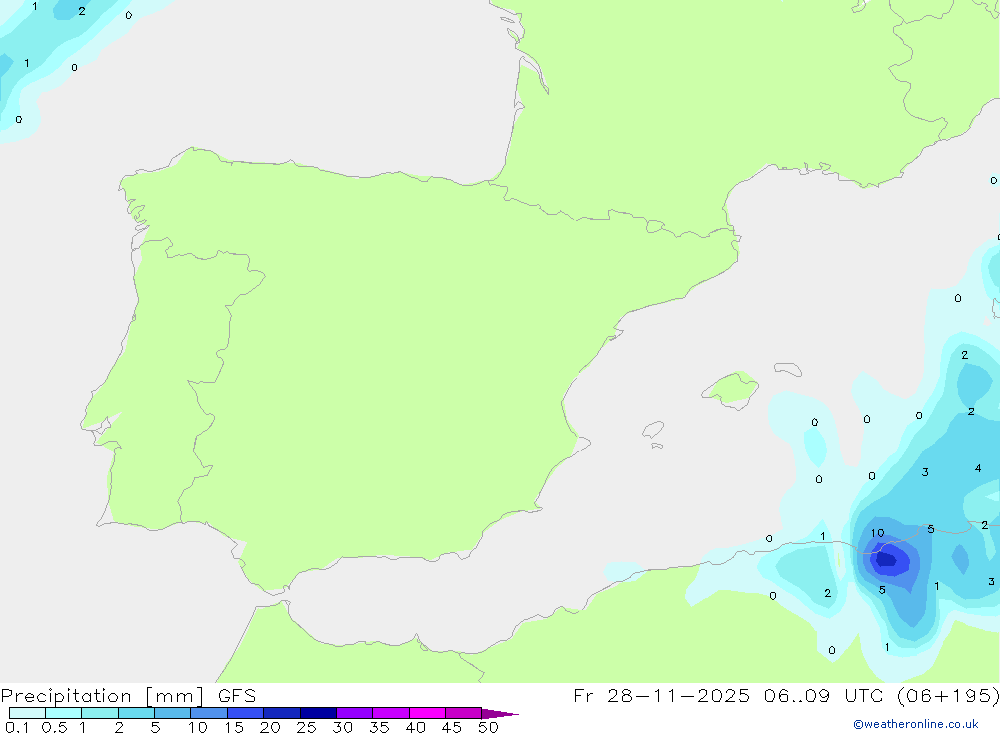Click the lightest 0.1–0.5 mm legend swatch
The height and width of the screenshot is (733, 1000).
(27, 713)
